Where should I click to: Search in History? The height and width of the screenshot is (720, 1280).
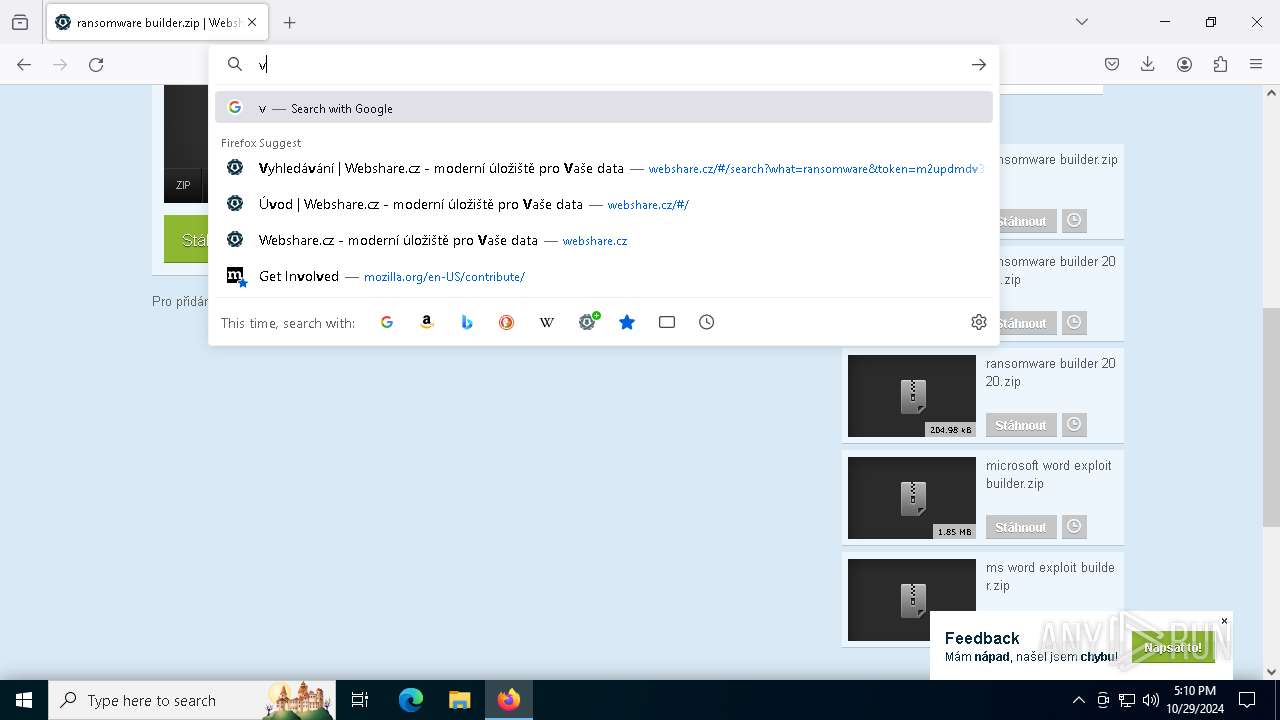tap(707, 322)
